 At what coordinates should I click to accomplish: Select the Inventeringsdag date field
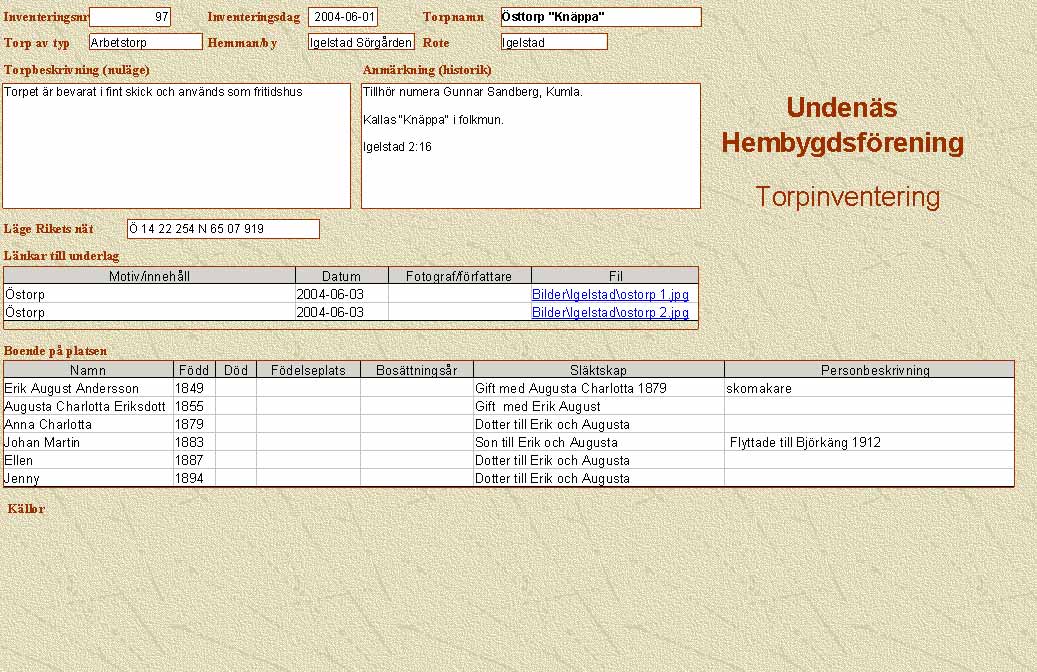(x=343, y=17)
